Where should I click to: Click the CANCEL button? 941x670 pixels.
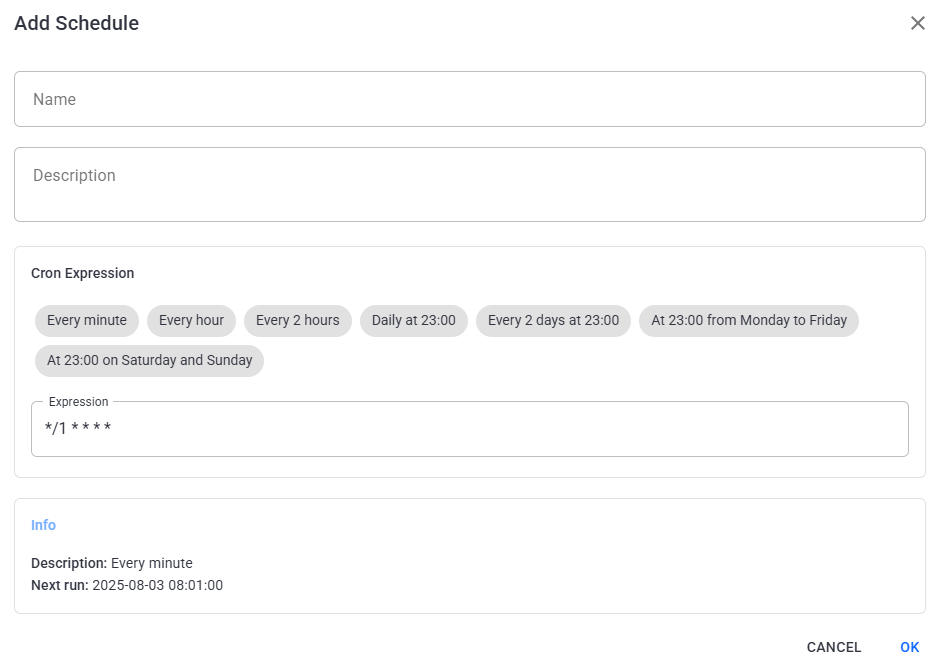pyautogui.click(x=834, y=647)
